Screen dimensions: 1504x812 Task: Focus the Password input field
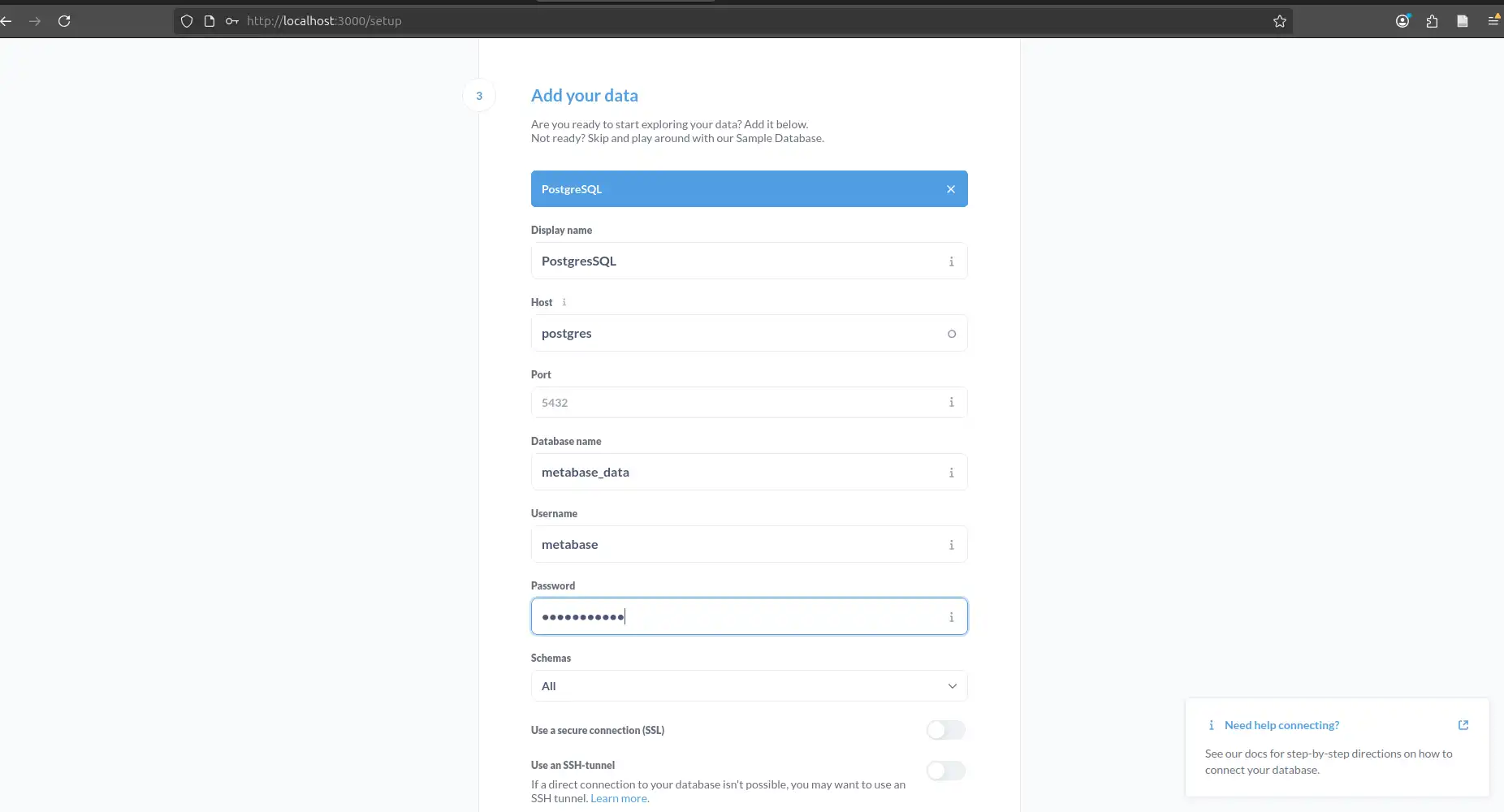(x=749, y=617)
